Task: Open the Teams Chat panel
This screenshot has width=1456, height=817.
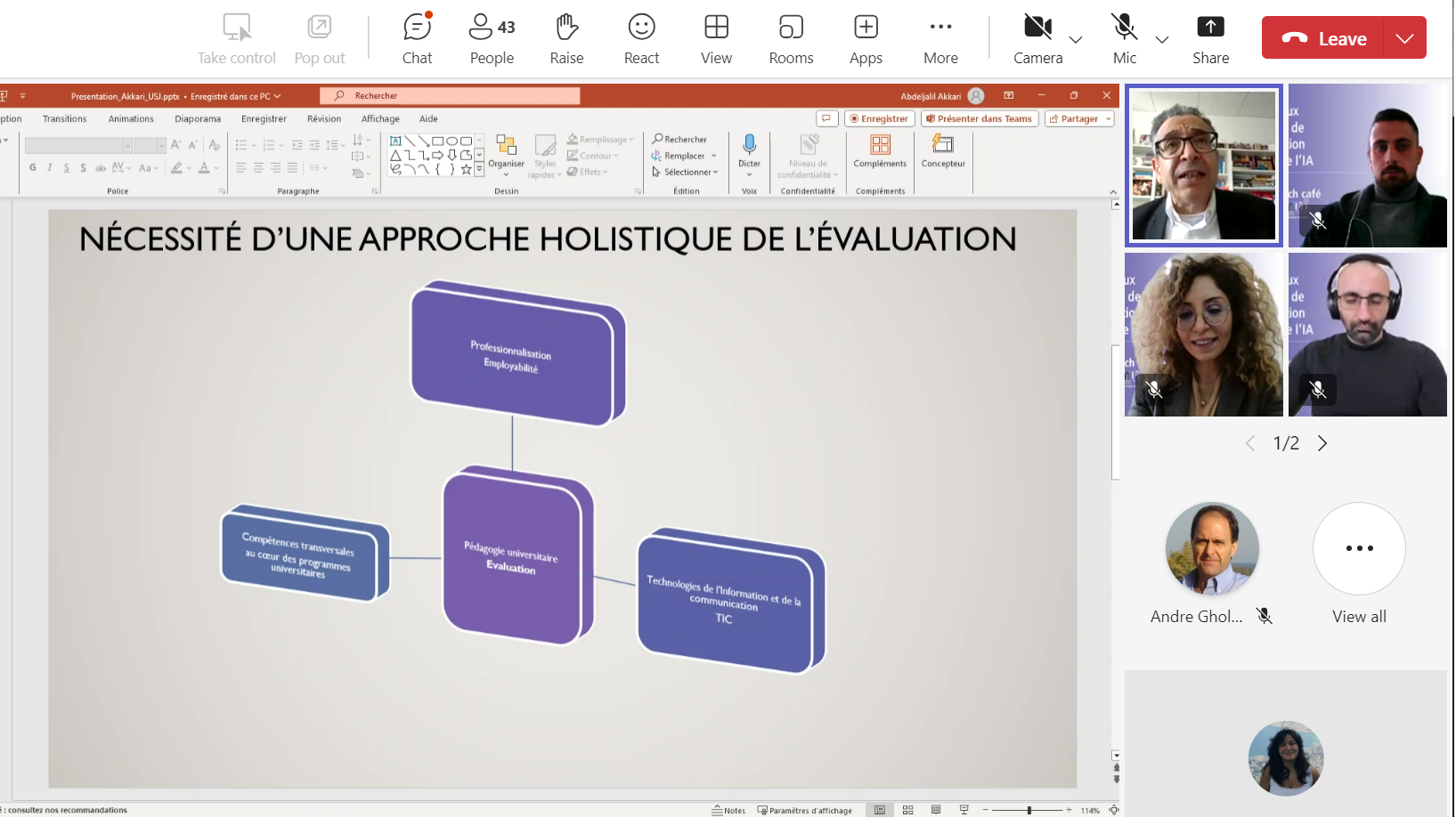Action: pos(417,39)
